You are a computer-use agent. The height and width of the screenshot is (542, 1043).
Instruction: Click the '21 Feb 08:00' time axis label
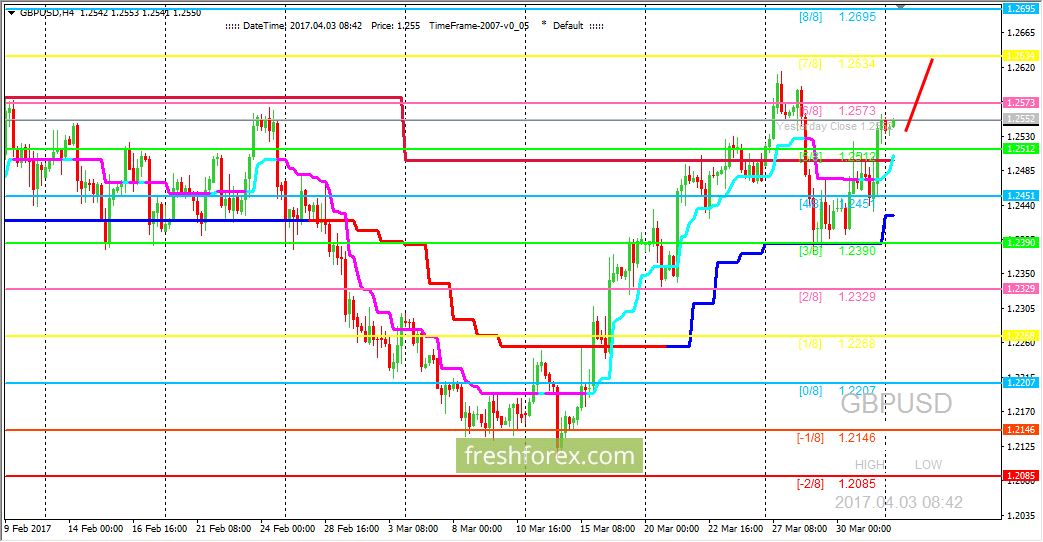click(x=224, y=529)
